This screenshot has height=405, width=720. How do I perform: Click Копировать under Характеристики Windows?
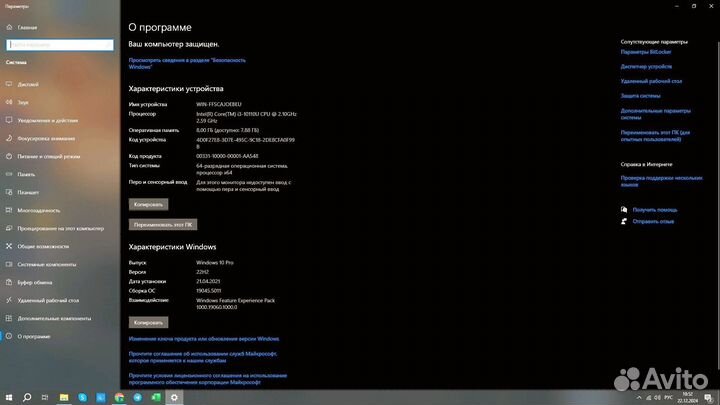click(148, 322)
